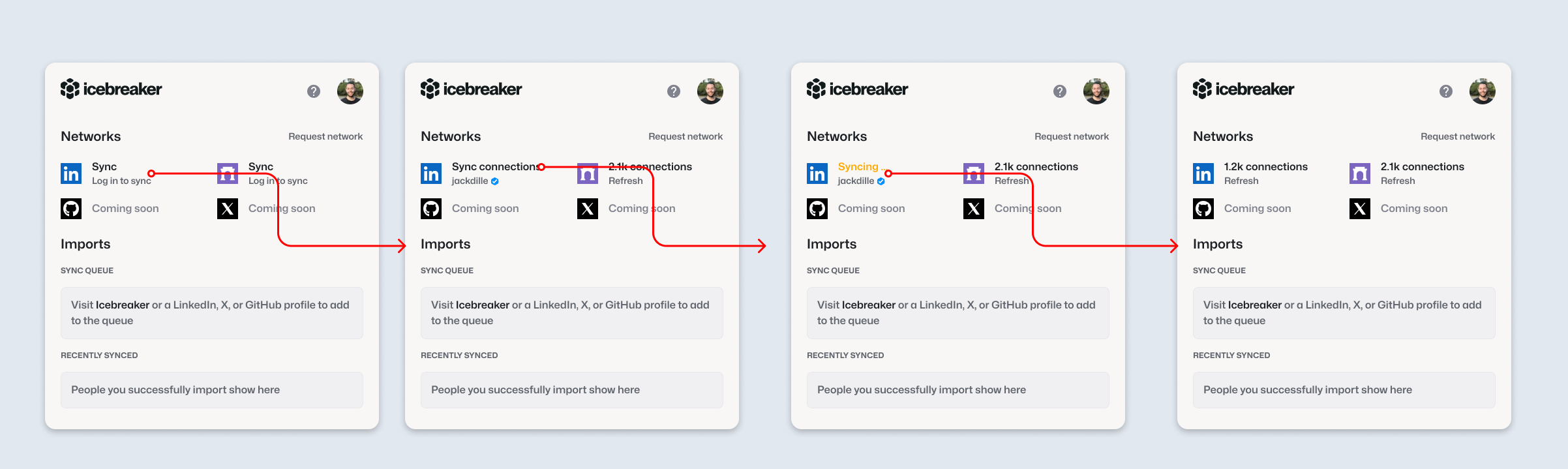Click "Refresh" under "1.2k connections"

tap(1241, 181)
